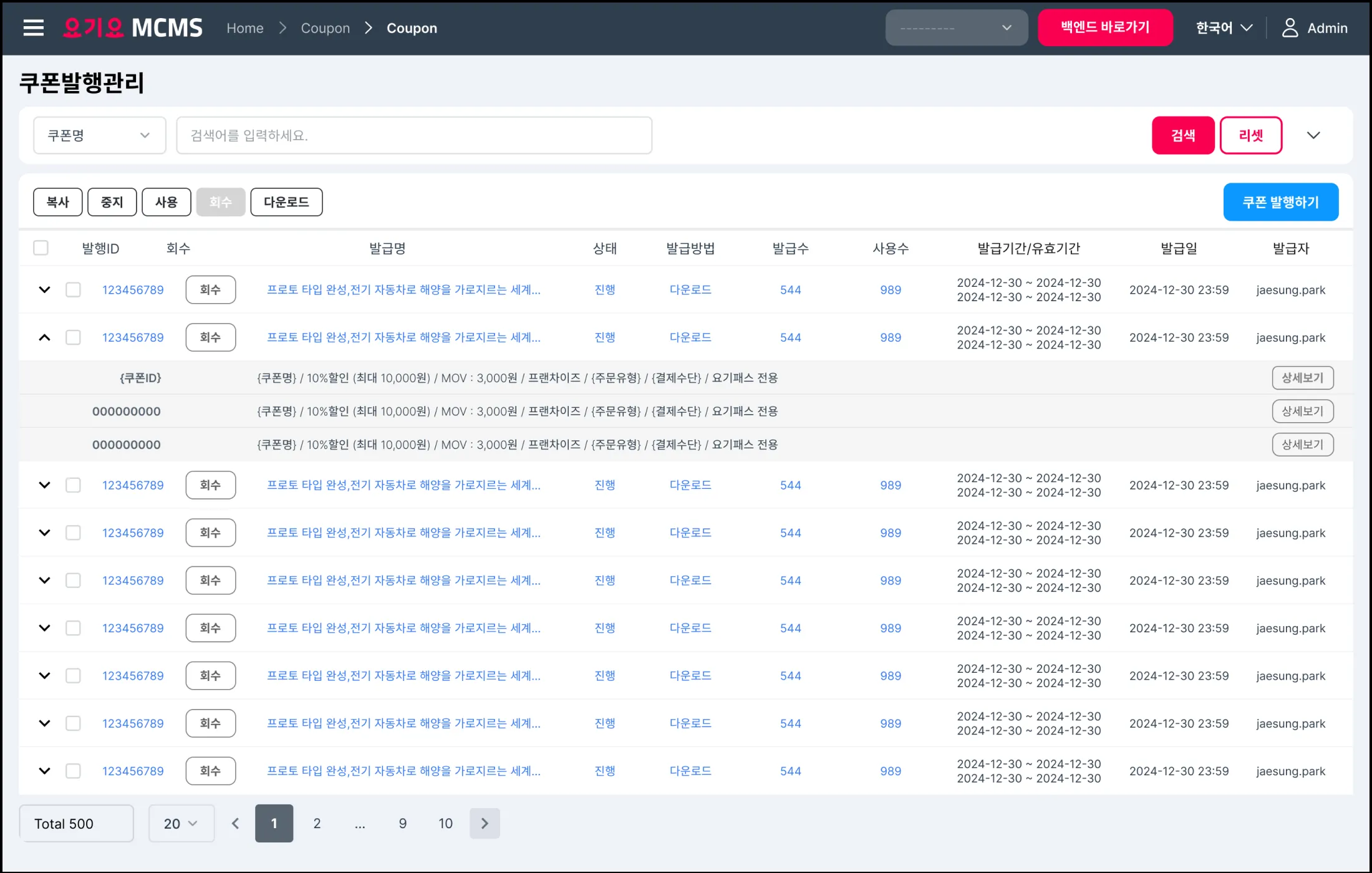The image size is (1372, 873).
Task: Check the last row's checkbox
Action: pos(74,771)
